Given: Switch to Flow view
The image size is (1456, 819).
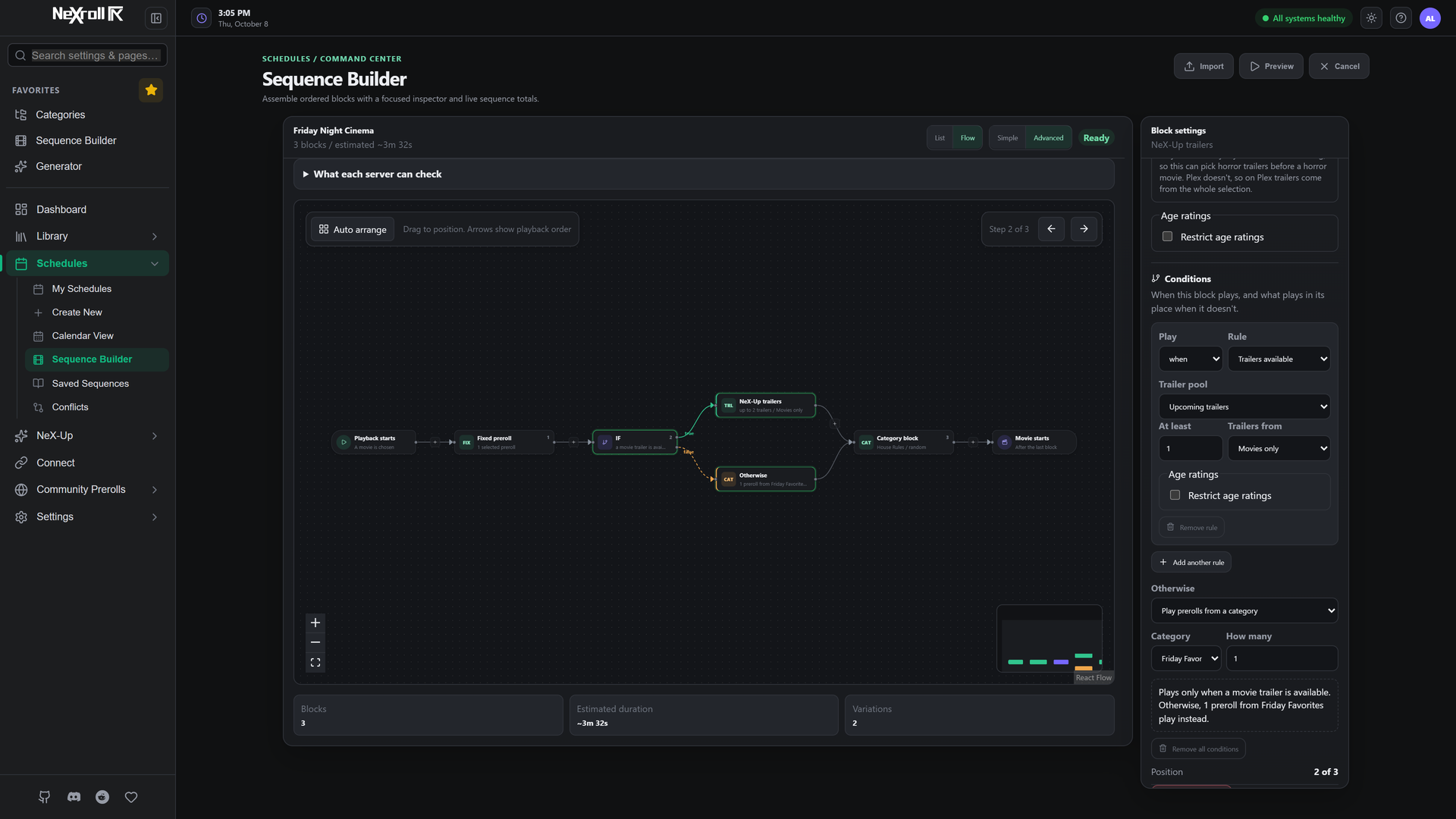Looking at the screenshot, I should 968,138.
